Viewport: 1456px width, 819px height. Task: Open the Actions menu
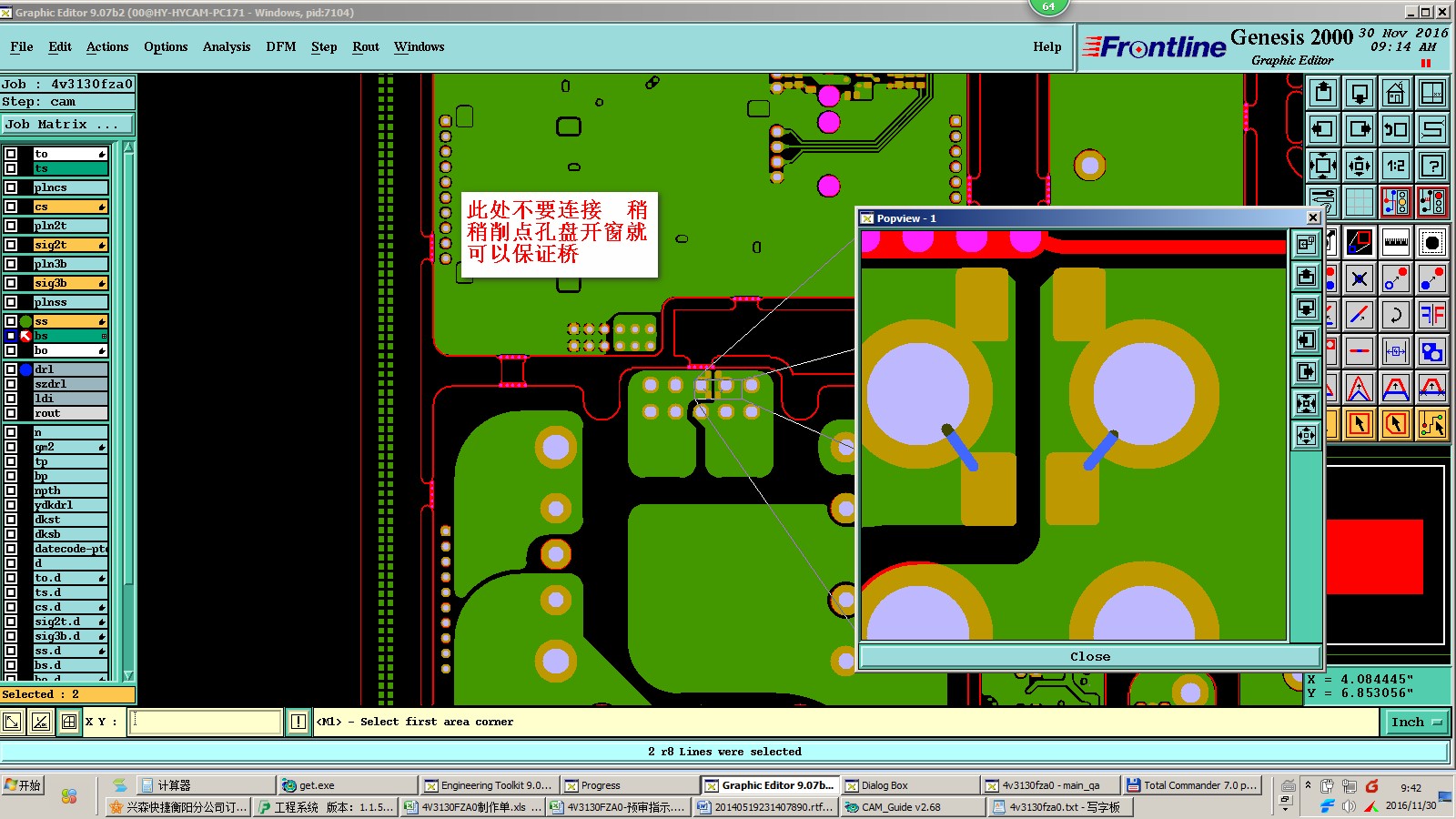click(x=107, y=47)
